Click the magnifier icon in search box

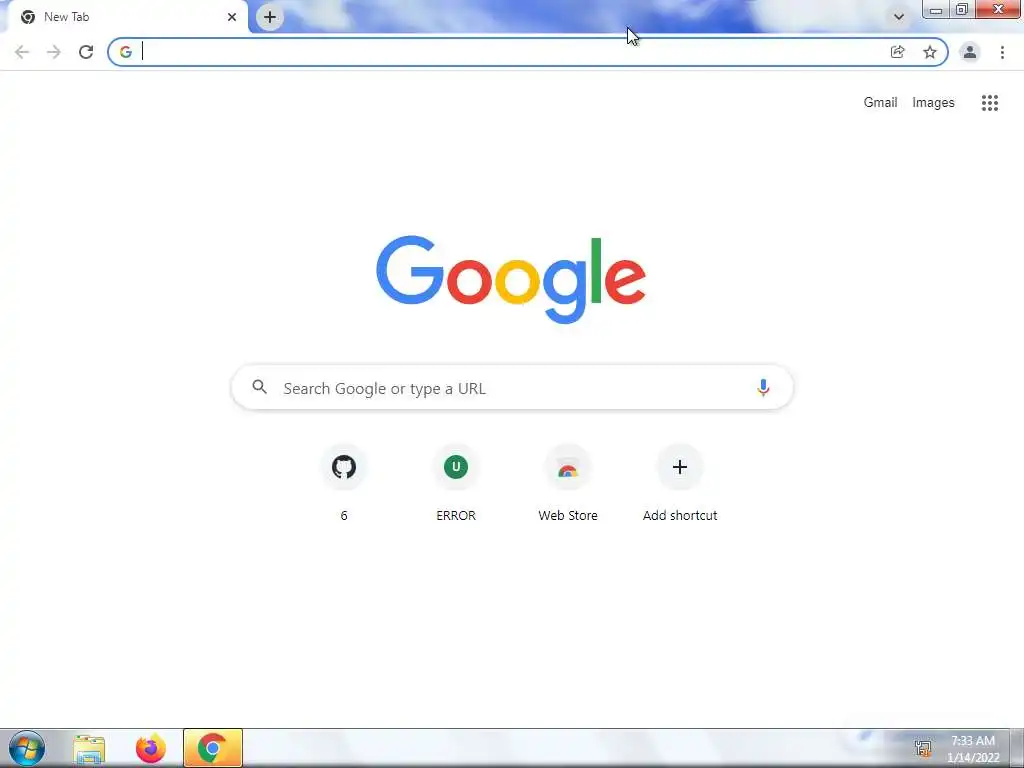(x=259, y=387)
